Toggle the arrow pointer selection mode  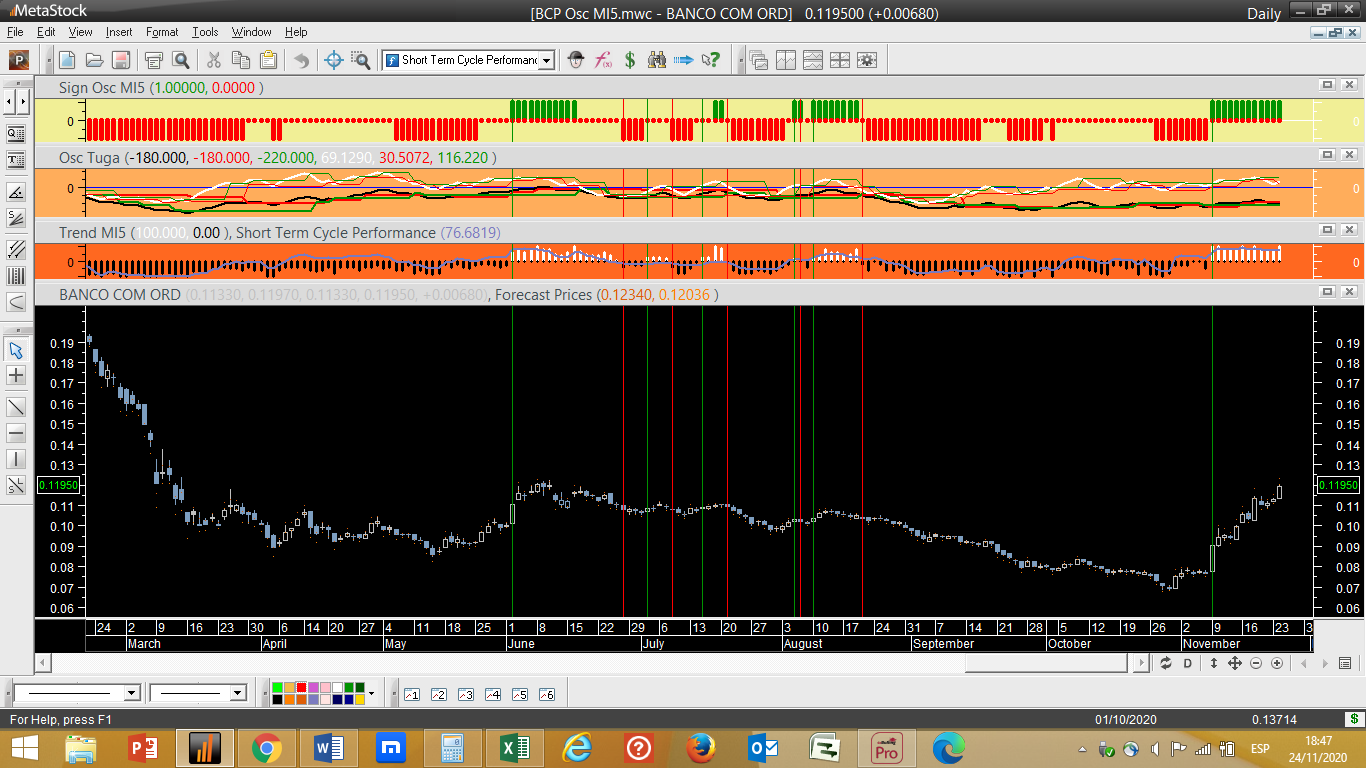pos(16,350)
